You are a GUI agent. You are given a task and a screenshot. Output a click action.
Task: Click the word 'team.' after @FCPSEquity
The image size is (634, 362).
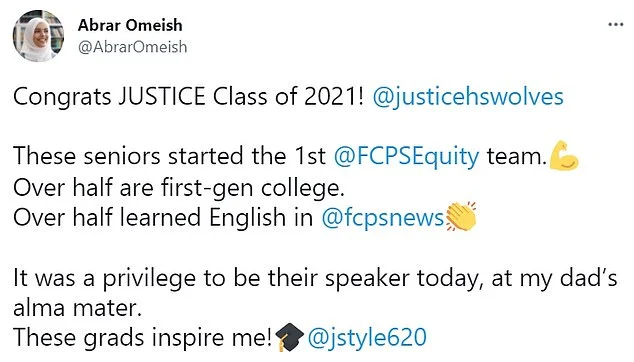click(517, 156)
